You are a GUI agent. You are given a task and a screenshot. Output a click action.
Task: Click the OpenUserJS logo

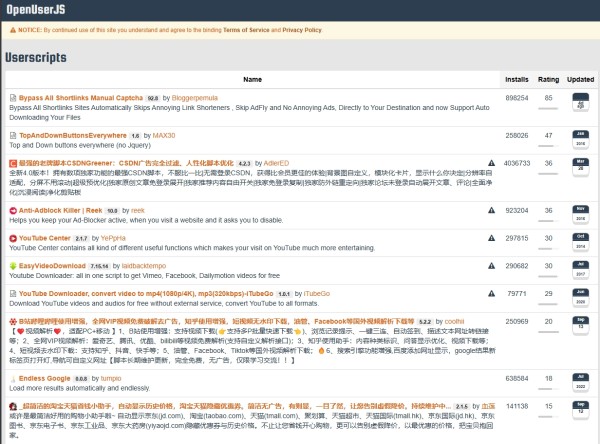pos(36,10)
